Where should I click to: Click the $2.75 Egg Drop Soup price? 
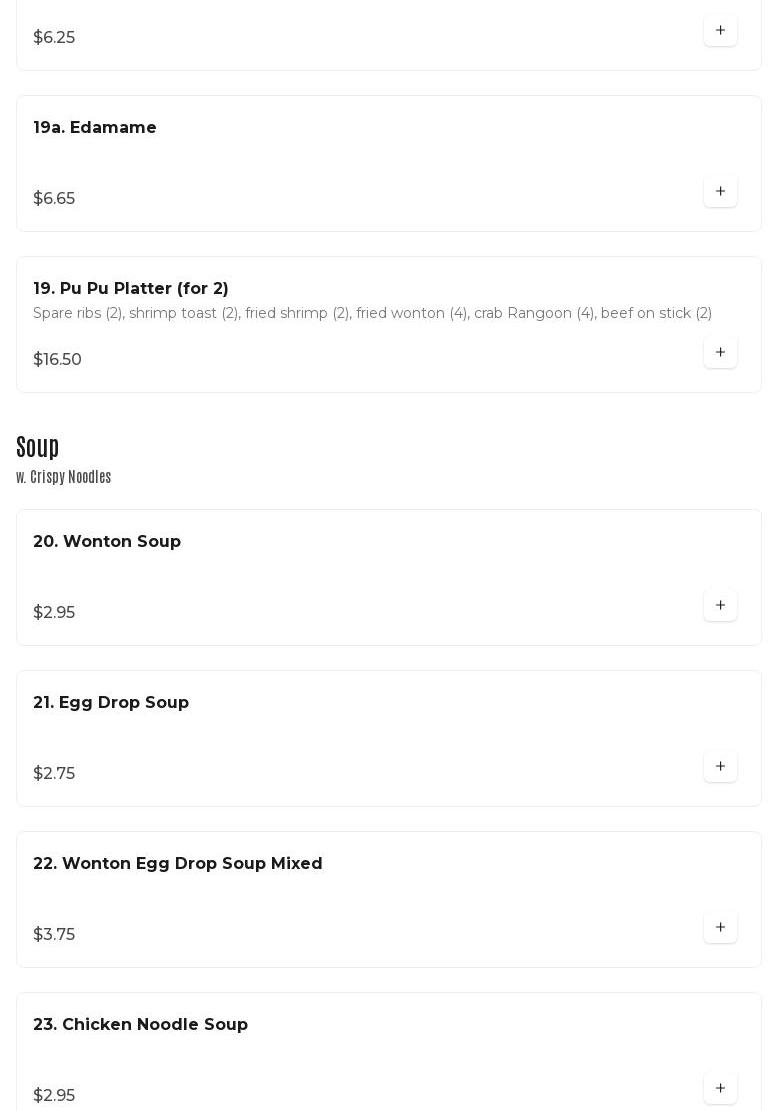pyautogui.click(x=54, y=774)
